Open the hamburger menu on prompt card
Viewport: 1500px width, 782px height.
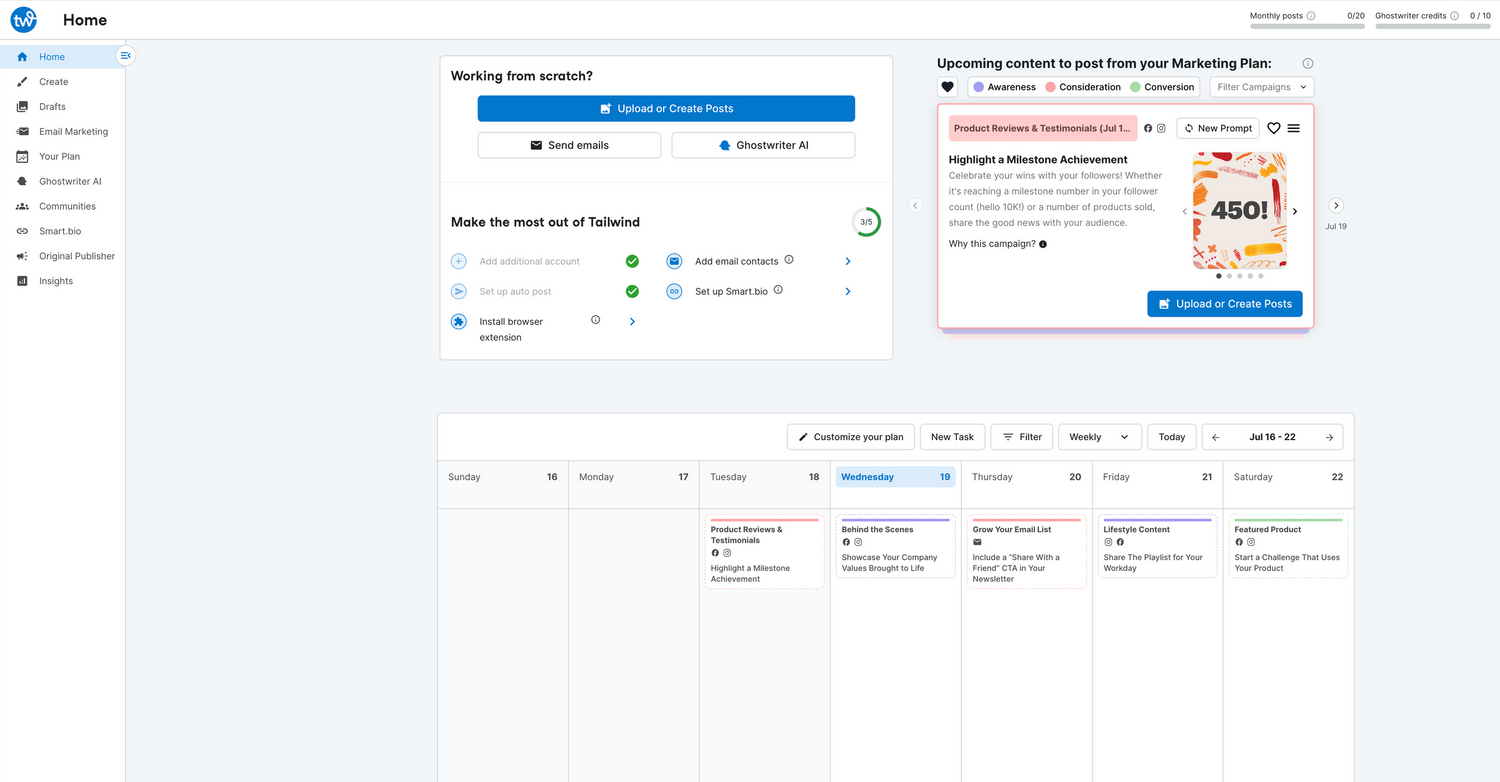click(1294, 128)
